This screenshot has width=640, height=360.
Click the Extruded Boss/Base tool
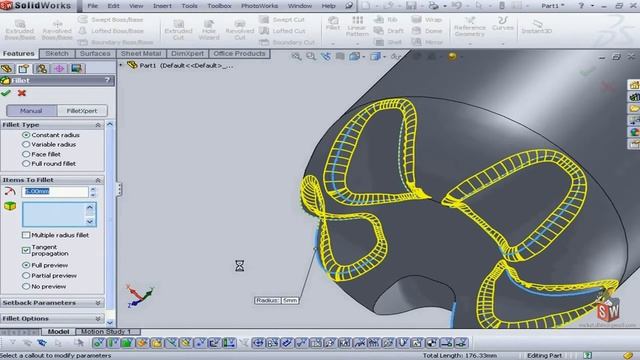tap(20, 30)
